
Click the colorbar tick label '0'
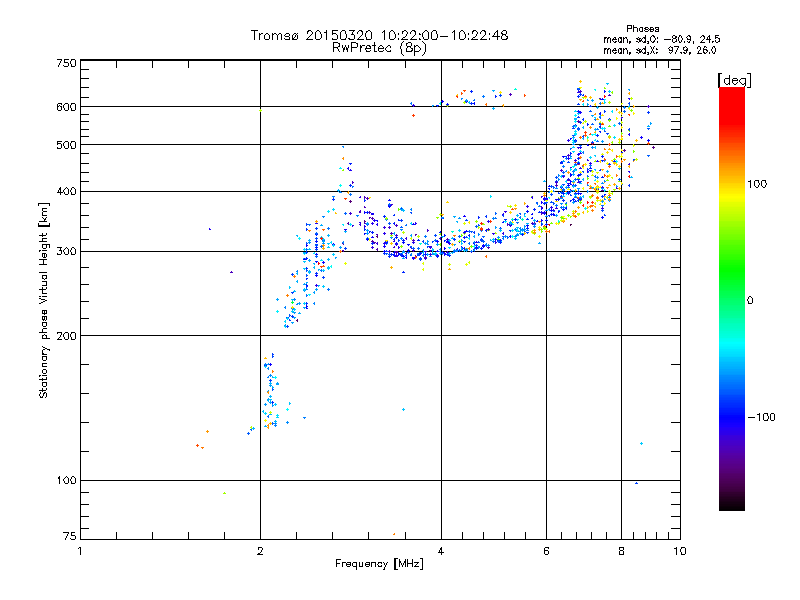pos(749,301)
